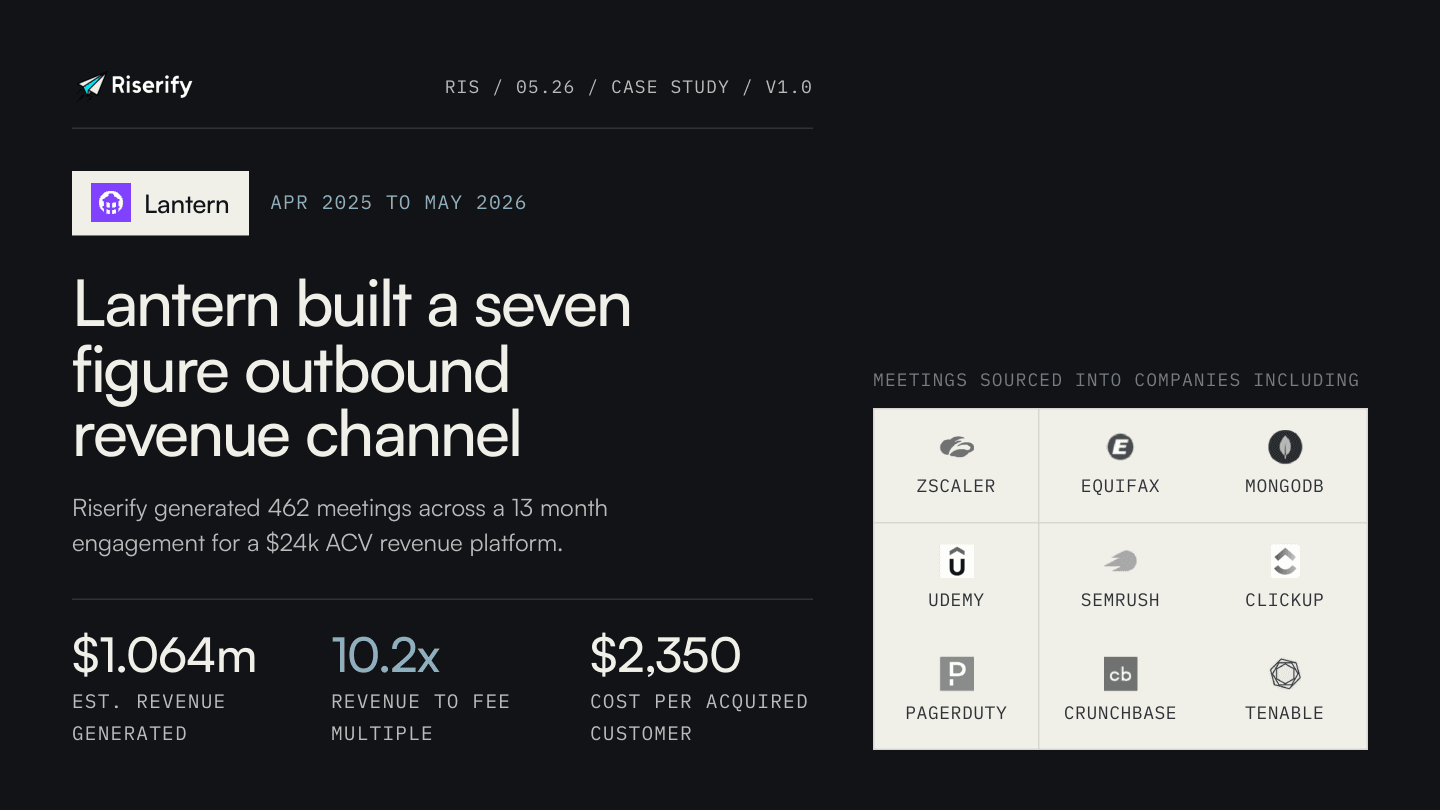Click the Meetings Sourced Into Companies heading

pos(1116,380)
